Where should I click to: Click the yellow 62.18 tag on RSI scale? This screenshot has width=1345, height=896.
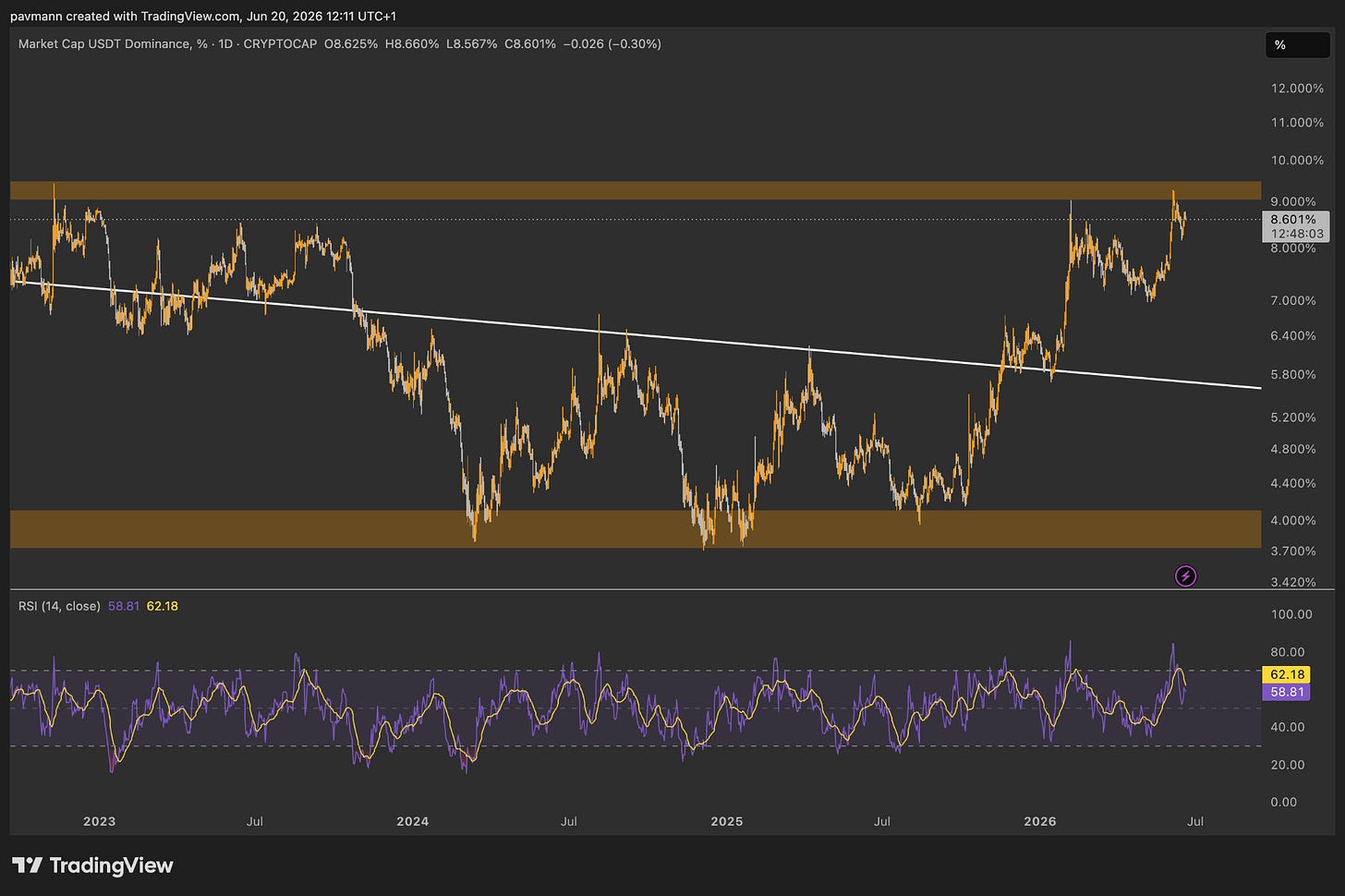[x=1286, y=675]
